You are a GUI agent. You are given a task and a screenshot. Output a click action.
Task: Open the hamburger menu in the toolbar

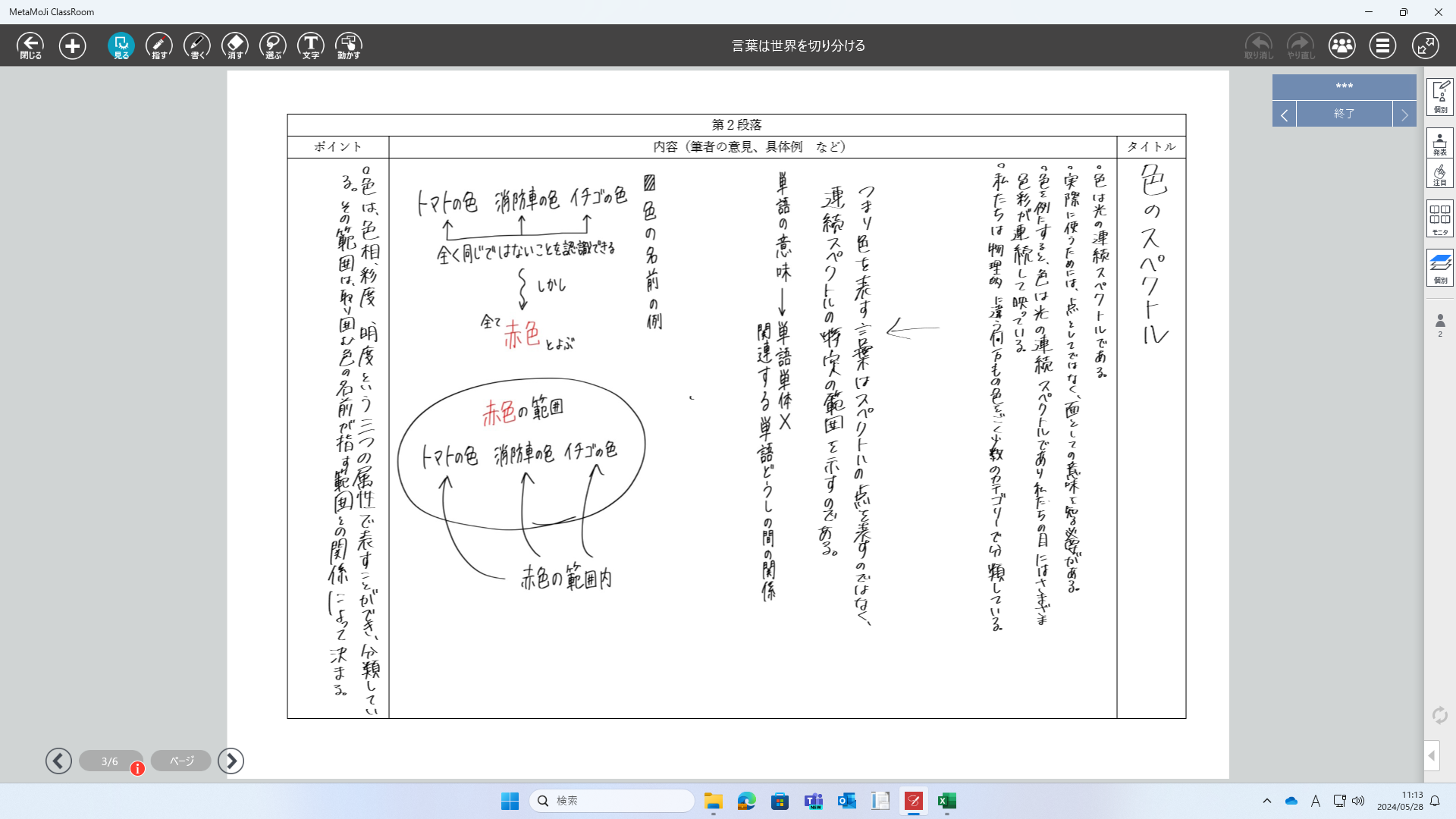1382,45
